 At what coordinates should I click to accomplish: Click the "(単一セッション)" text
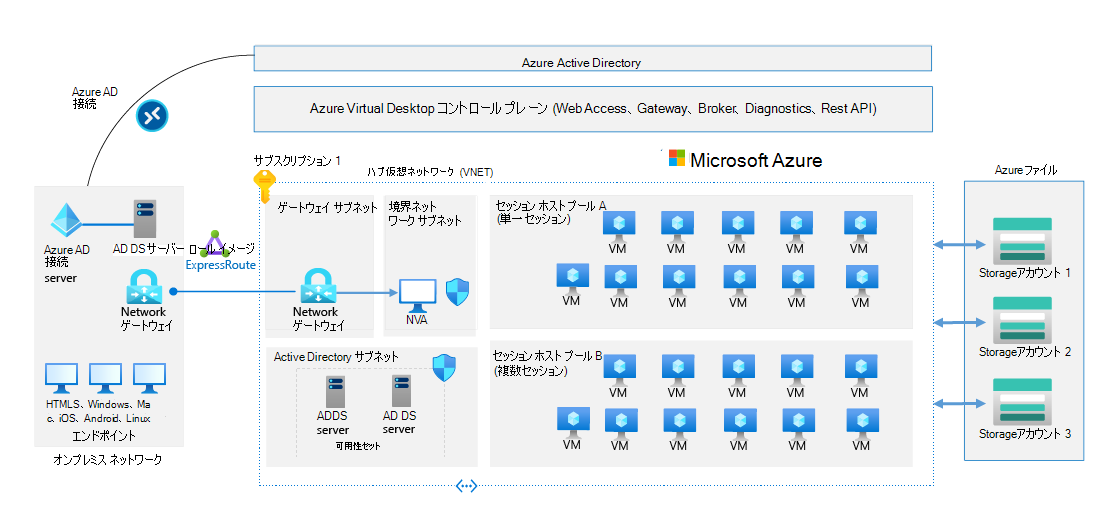(x=533, y=220)
